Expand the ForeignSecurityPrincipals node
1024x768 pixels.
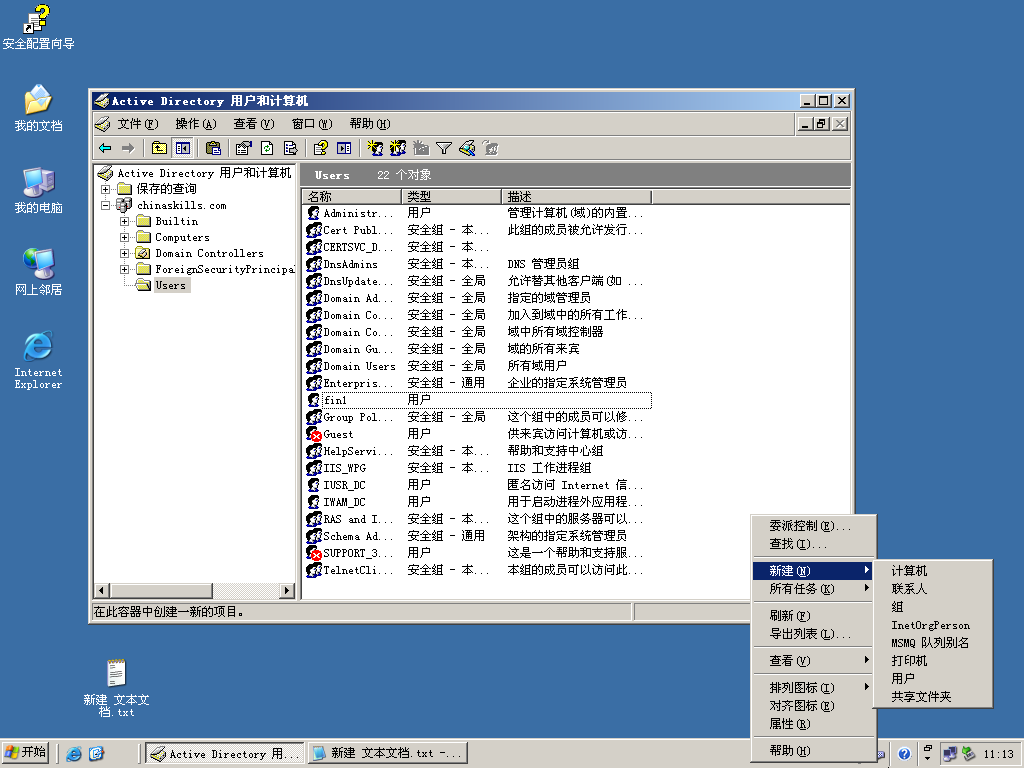(x=124, y=269)
